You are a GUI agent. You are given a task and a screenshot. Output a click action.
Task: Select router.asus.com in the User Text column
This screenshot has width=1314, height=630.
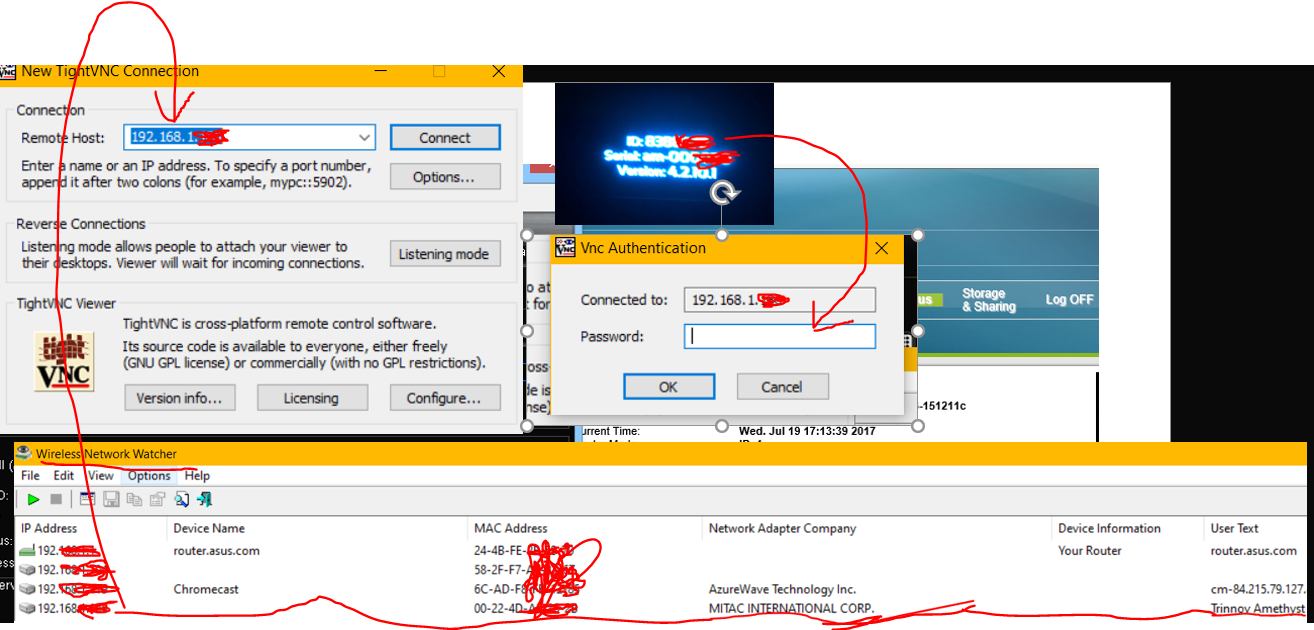(x=1254, y=551)
